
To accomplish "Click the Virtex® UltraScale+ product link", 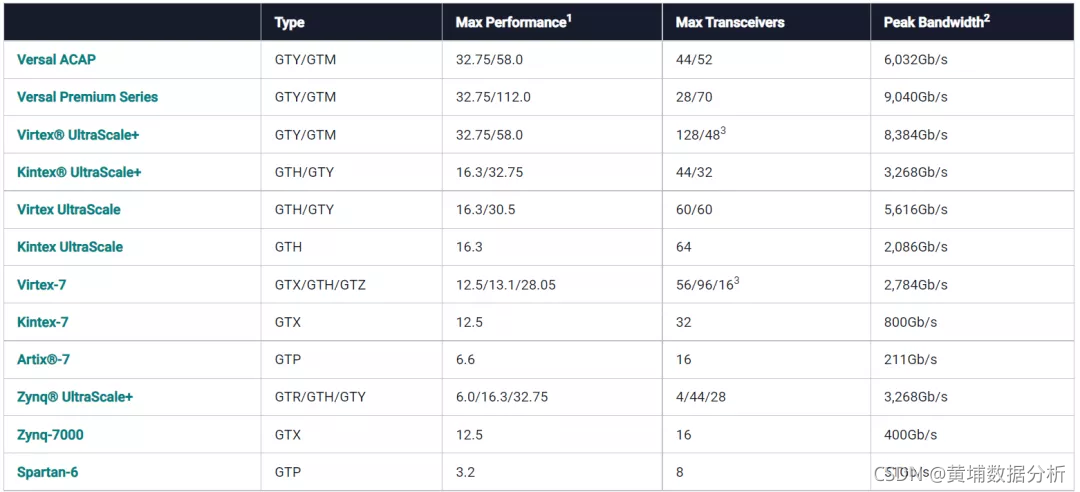I will click(78, 135).
